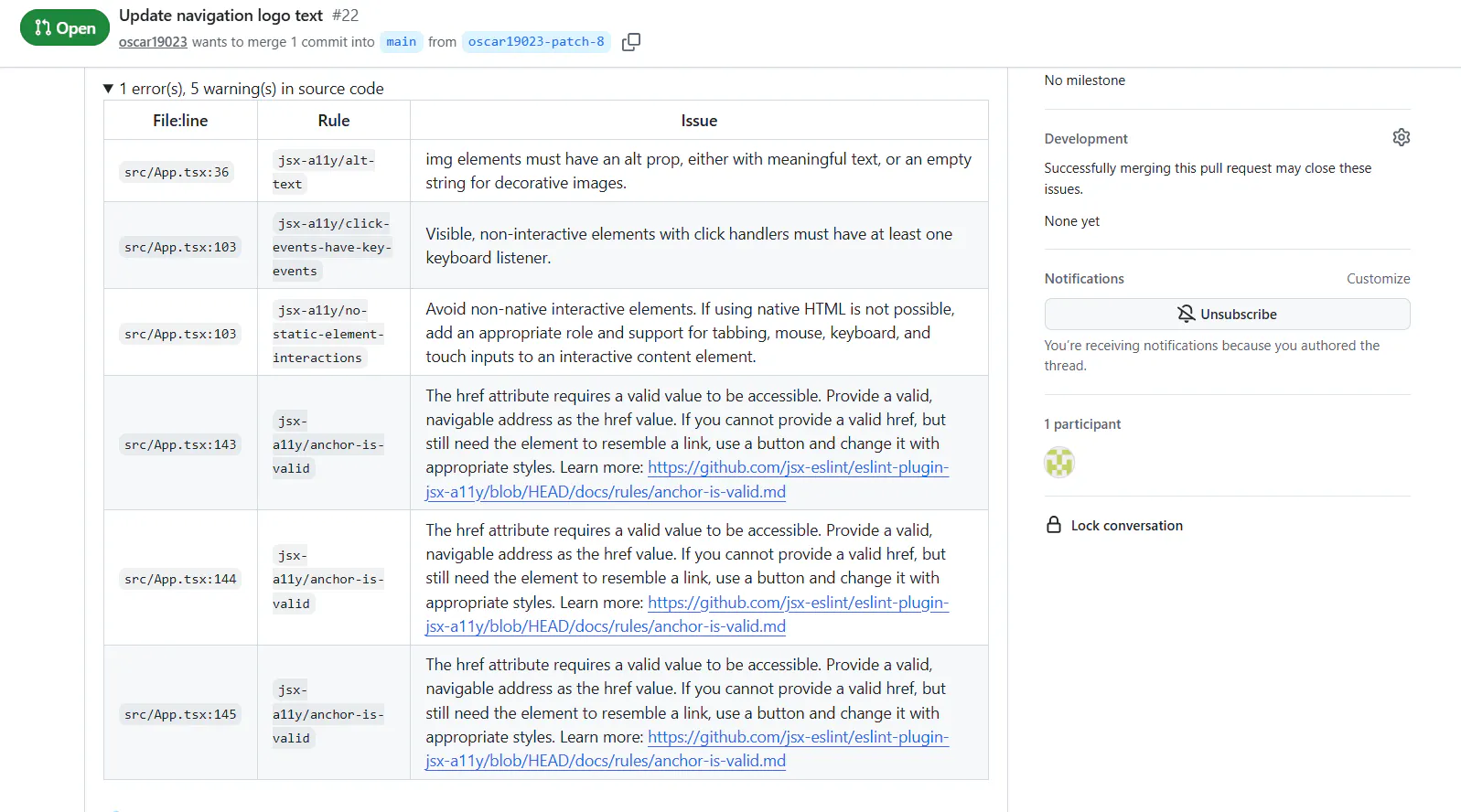Open Customize notifications link

[1378, 279]
